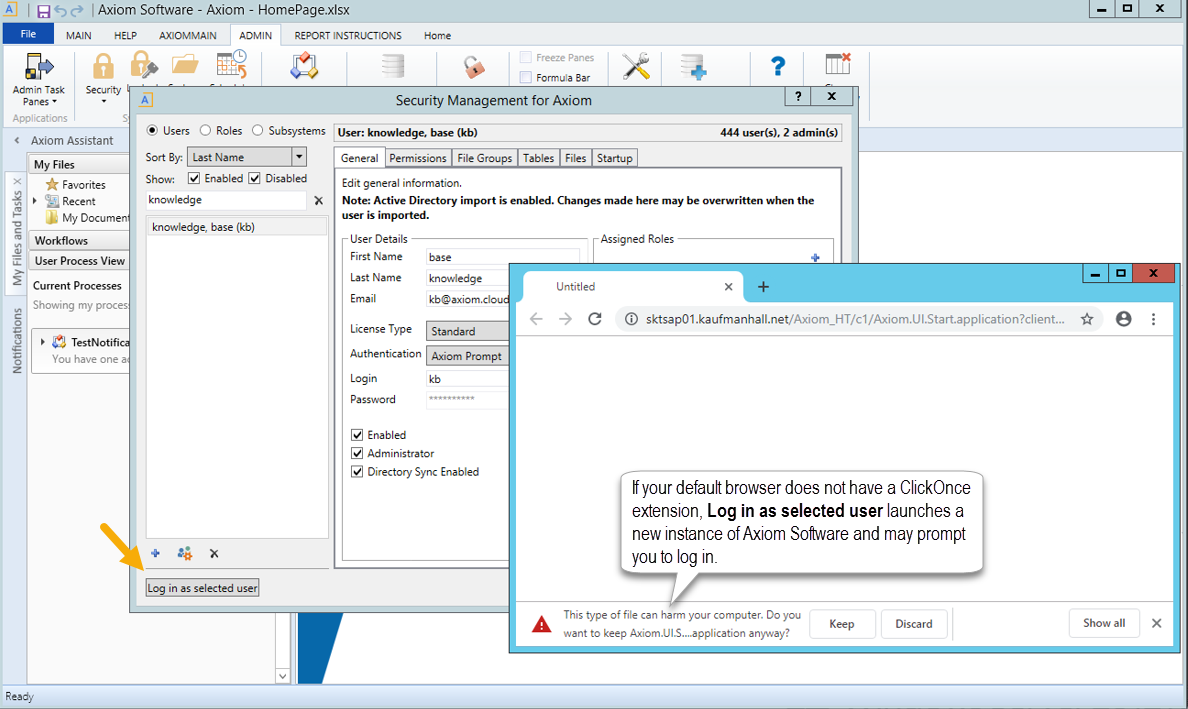
Task: Clear the 'knowledge' user search filter
Action: click(x=318, y=201)
